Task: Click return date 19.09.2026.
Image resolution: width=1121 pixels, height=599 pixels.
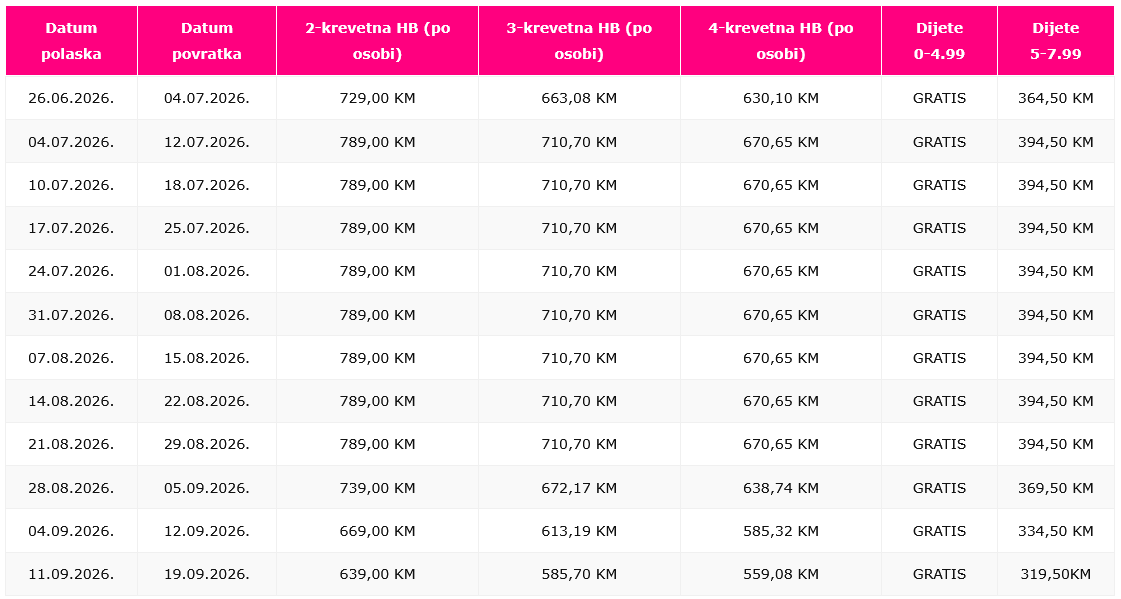Action: (207, 574)
